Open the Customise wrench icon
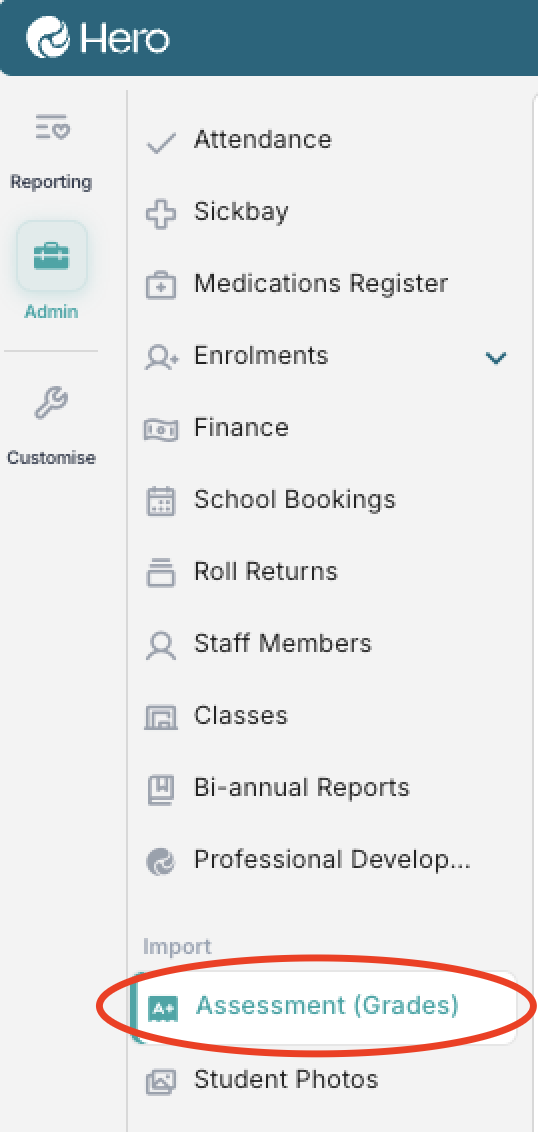This screenshot has height=1132, width=538. point(52,403)
